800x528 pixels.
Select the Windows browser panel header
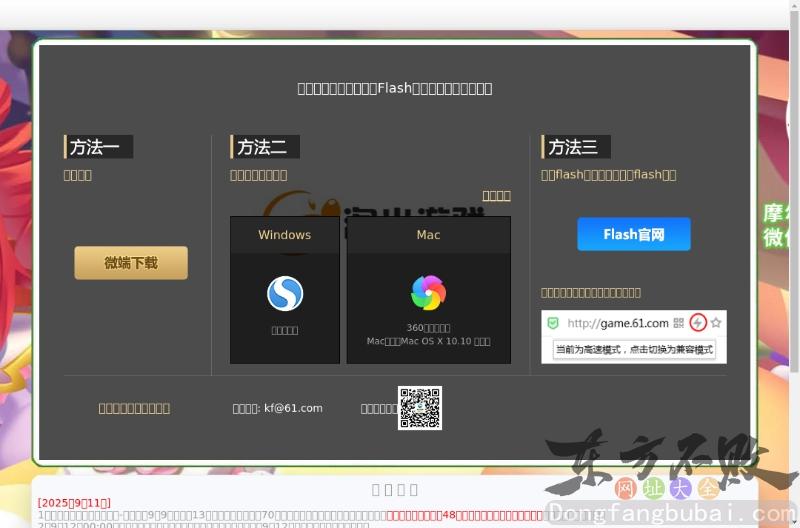click(x=285, y=235)
